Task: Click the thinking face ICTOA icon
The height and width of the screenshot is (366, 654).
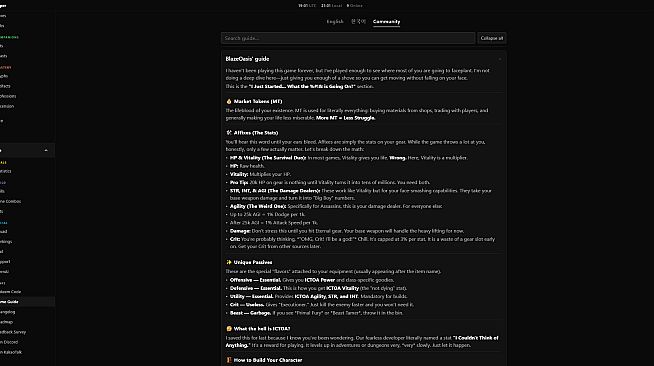Action: point(229,328)
